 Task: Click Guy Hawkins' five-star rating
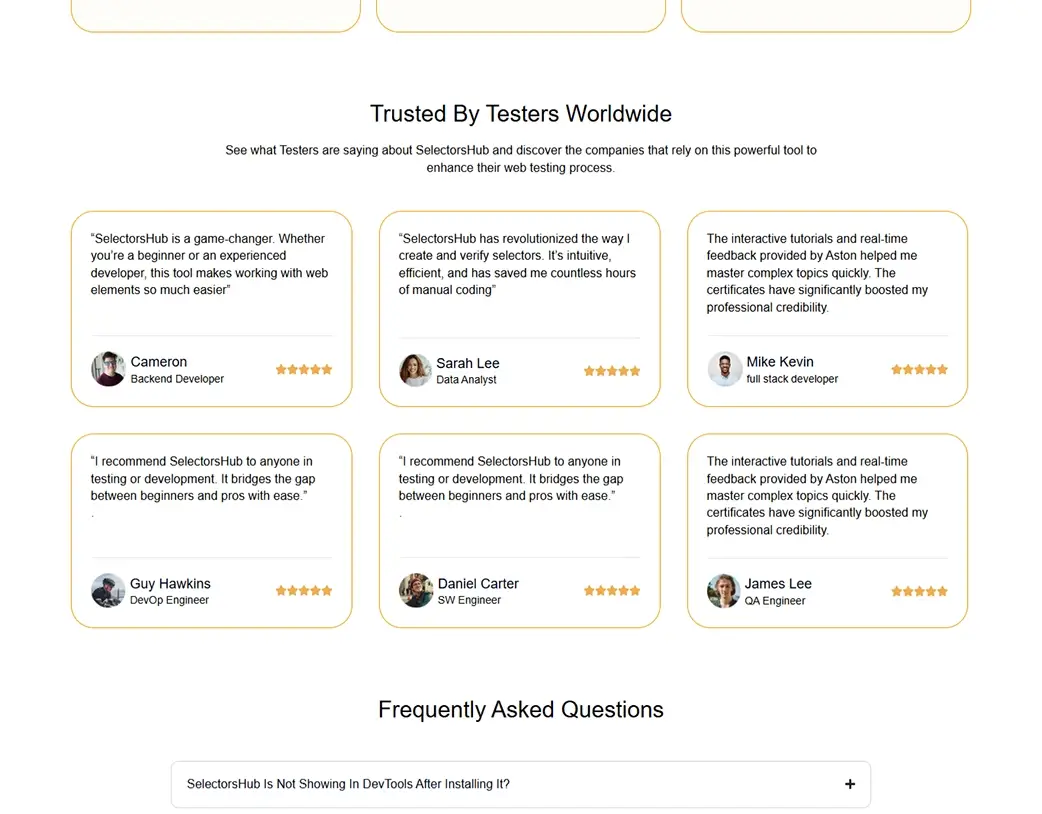[x=304, y=590]
